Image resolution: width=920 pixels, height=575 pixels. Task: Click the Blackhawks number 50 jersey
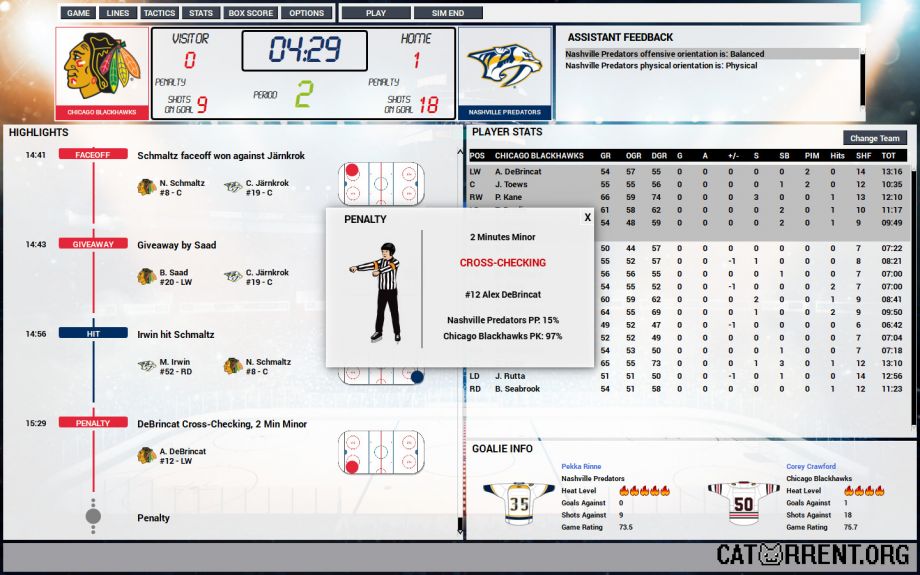coord(743,502)
